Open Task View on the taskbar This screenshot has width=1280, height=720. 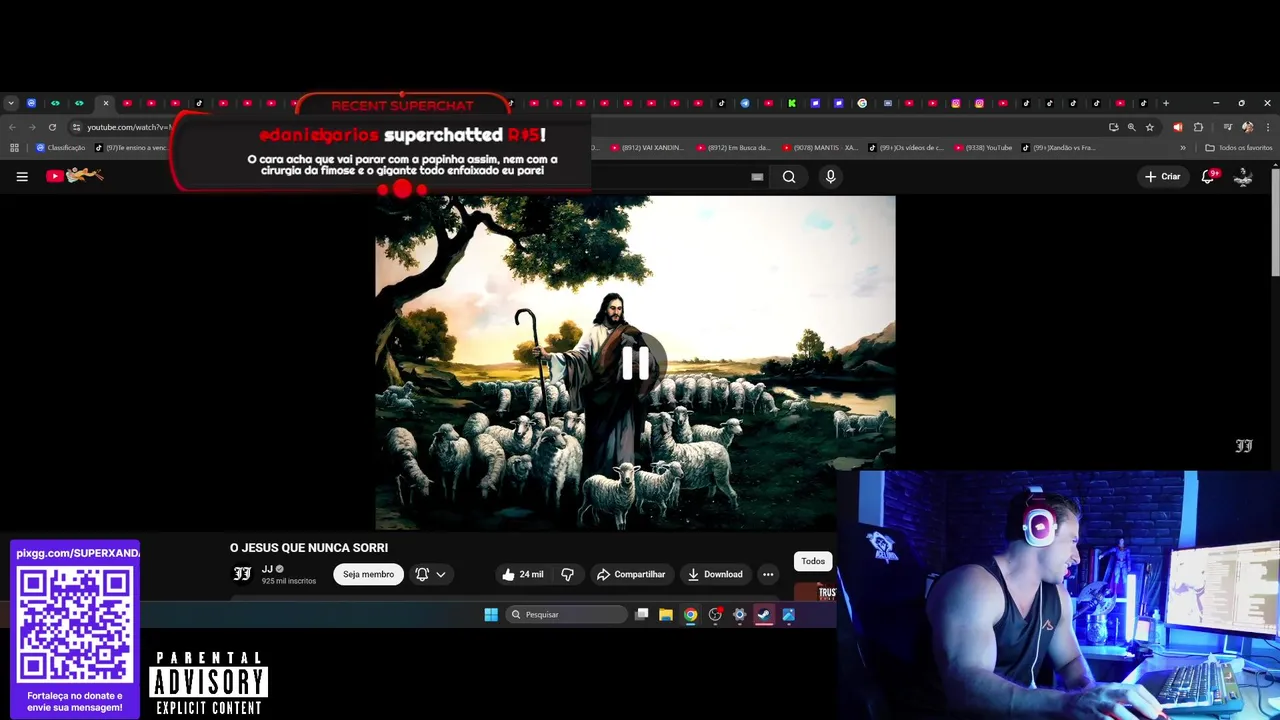pyautogui.click(x=642, y=615)
